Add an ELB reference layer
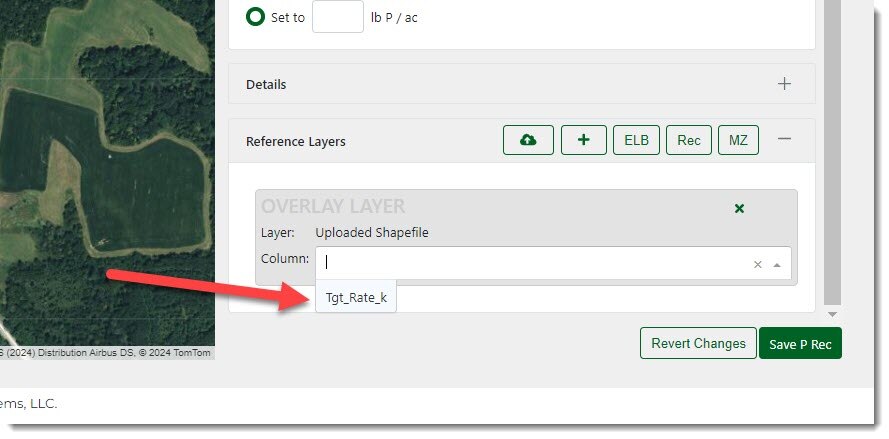 [x=636, y=140]
